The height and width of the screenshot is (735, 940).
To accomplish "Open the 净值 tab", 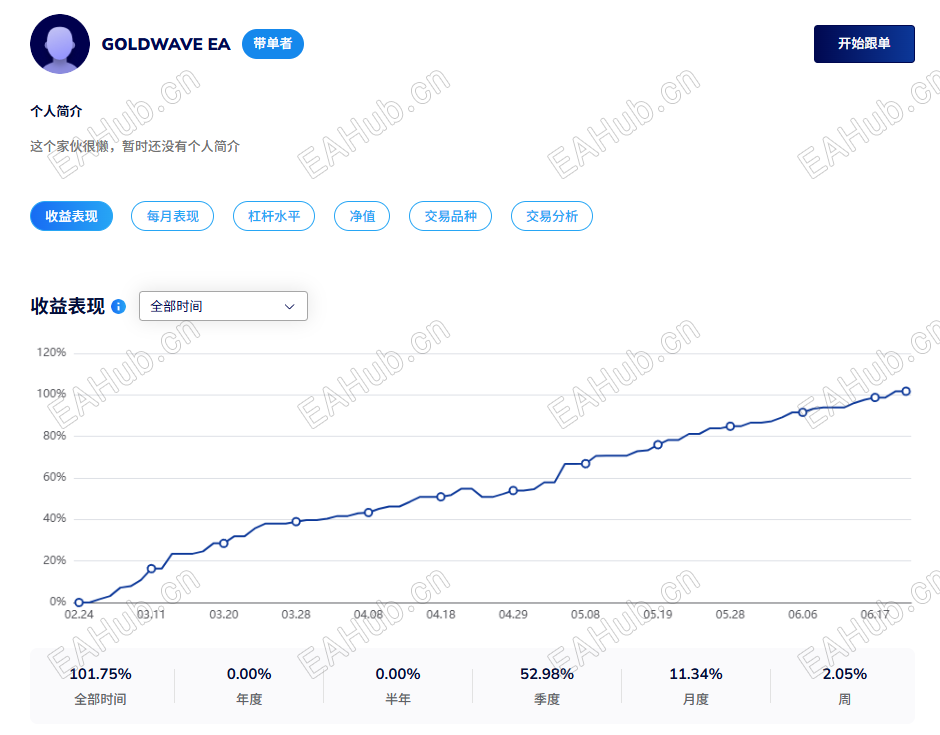I will [362, 216].
